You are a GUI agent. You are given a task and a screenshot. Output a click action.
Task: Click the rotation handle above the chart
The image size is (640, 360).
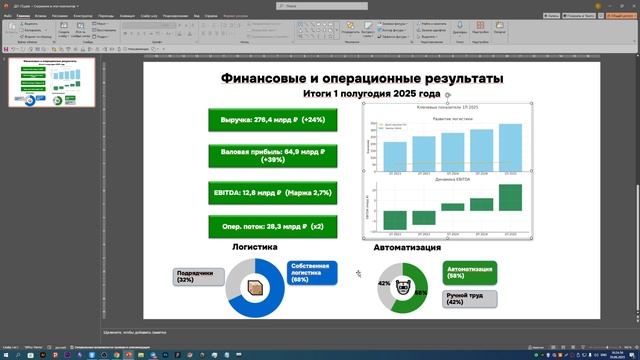pyautogui.click(x=448, y=95)
